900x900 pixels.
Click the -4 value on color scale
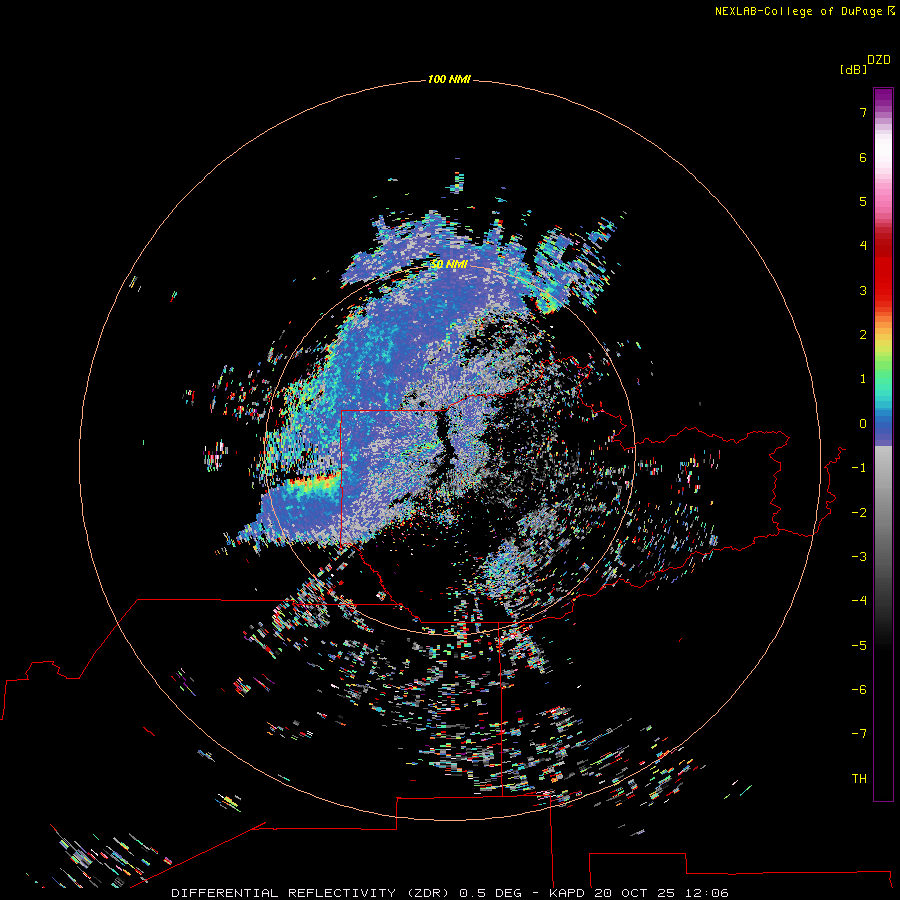pyautogui.click(x=859, y=601)
